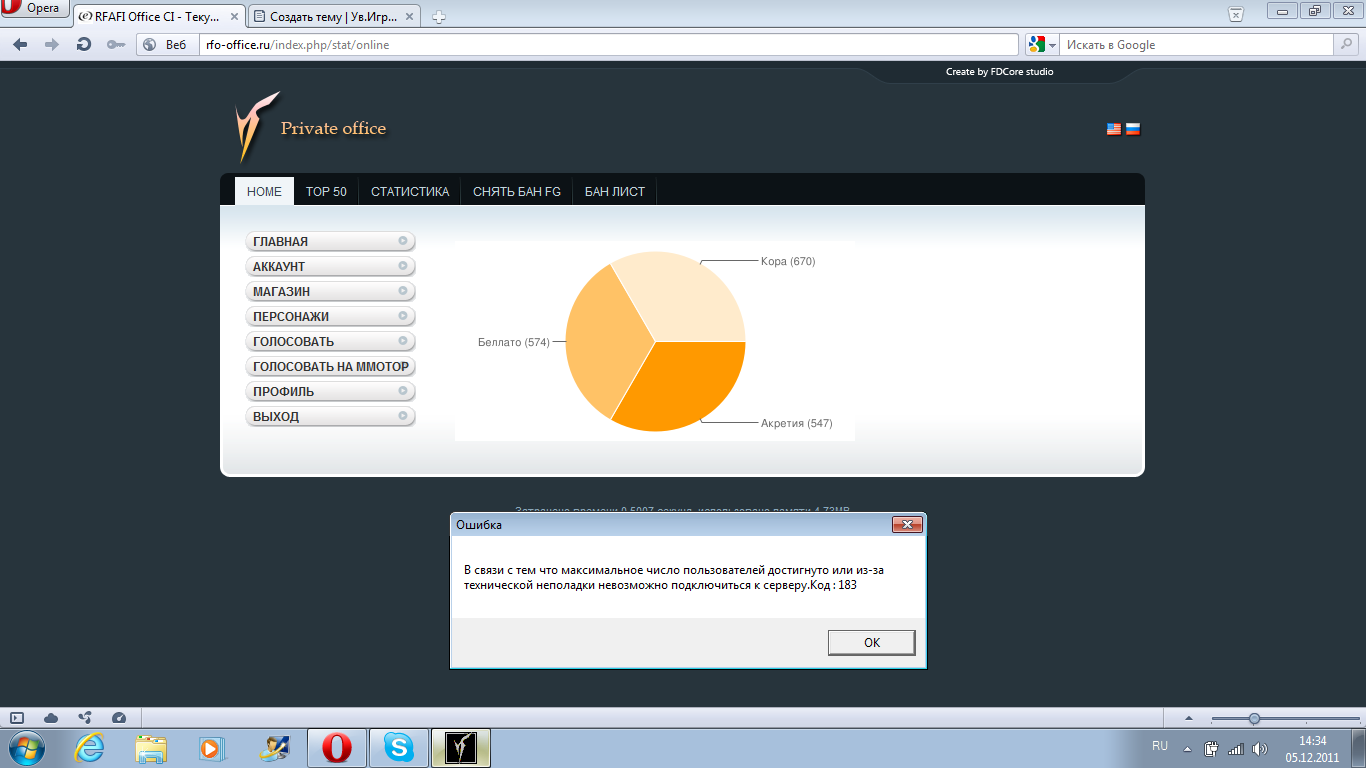
Task: Click the search magnifier icon
Action: click(x=1347, y=45)
